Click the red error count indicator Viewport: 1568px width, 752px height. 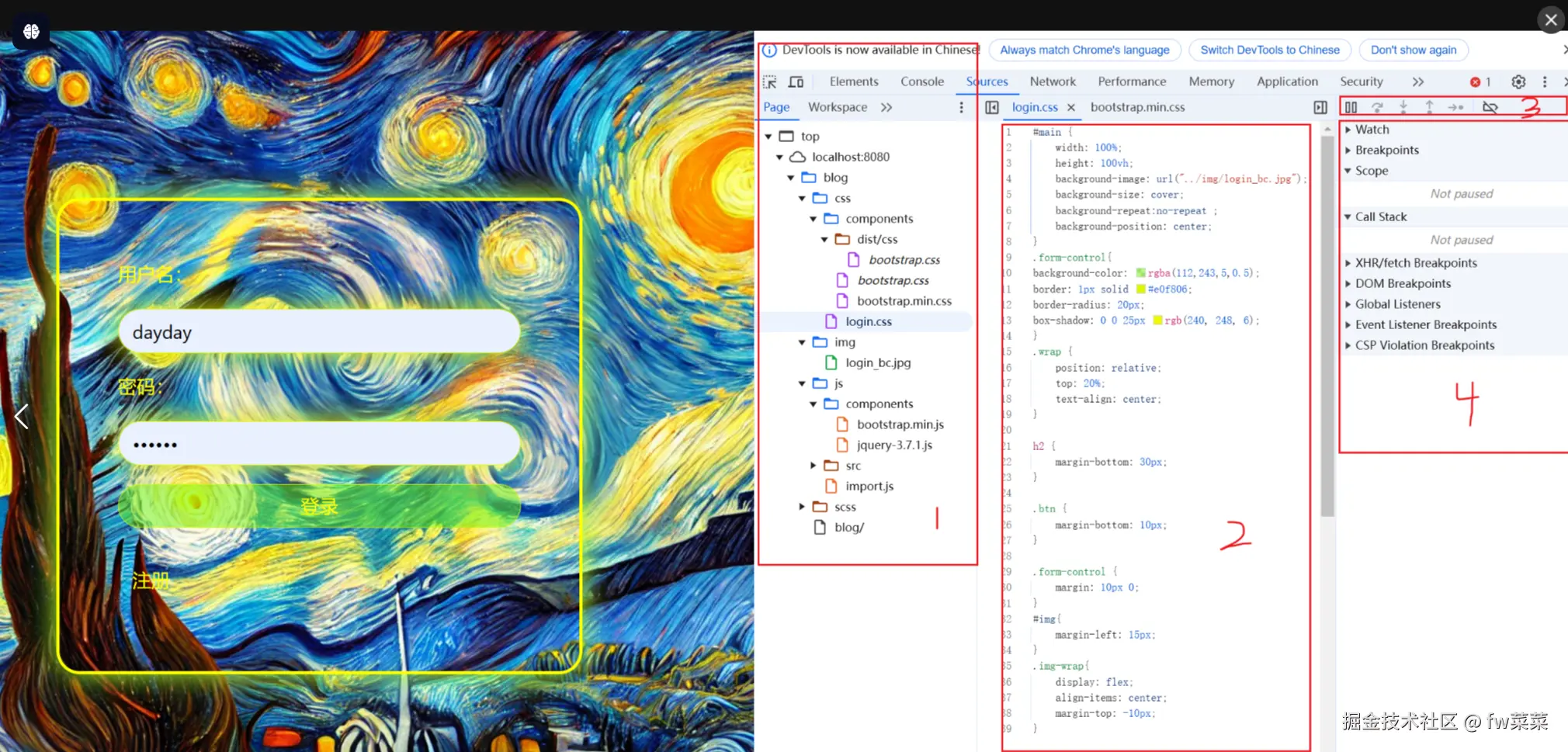(1480, 81)
